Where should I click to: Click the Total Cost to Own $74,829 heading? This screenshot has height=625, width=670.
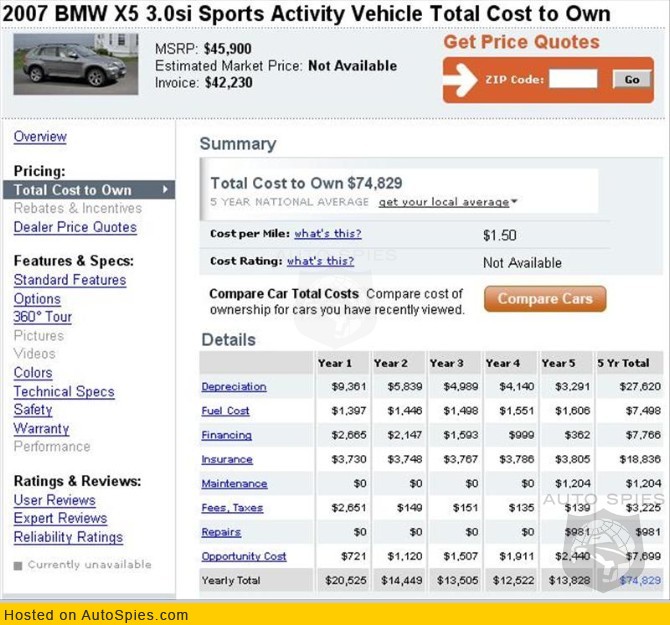click(306, 183)
